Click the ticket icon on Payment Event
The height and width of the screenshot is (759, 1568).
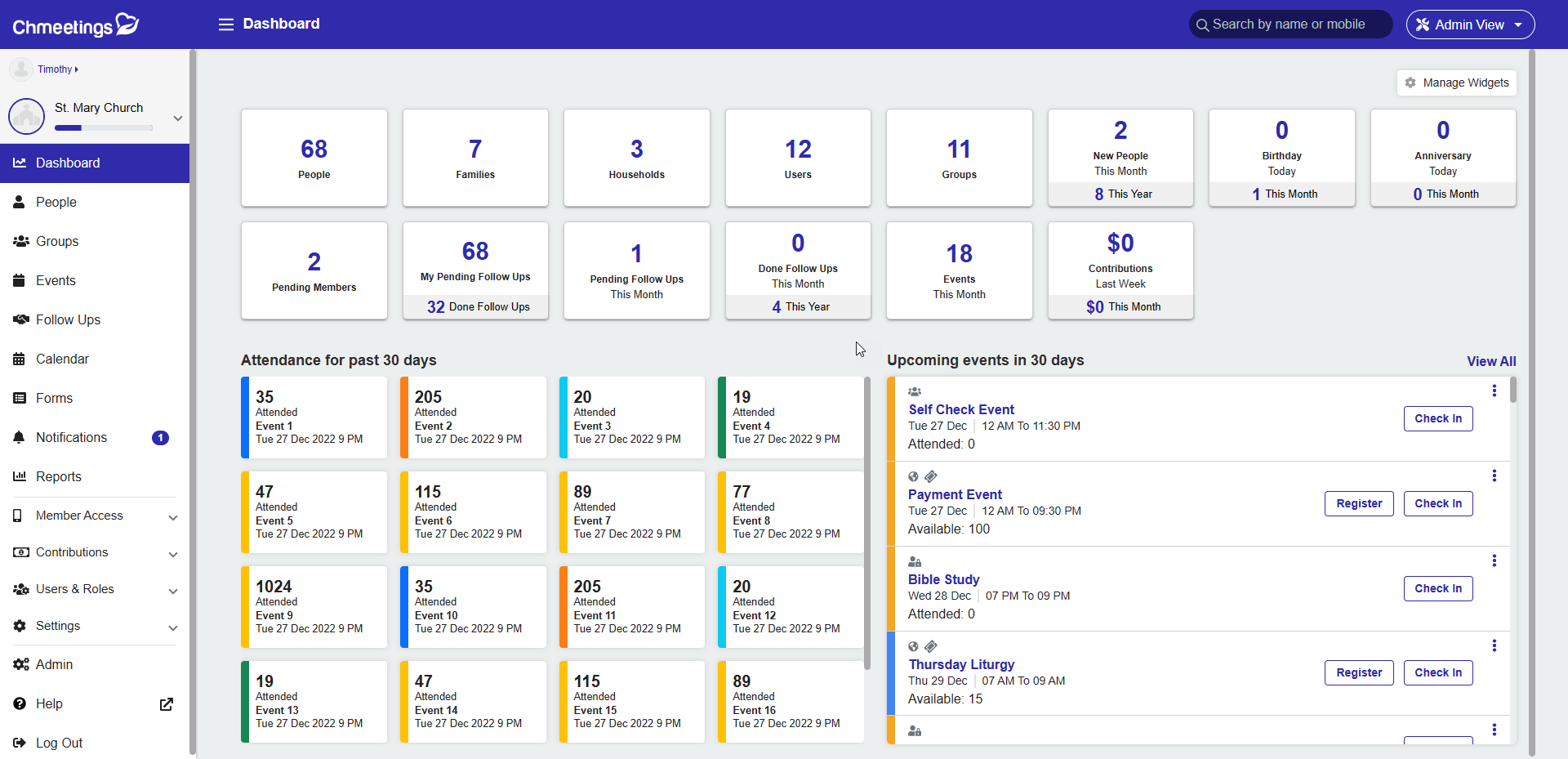pyautogui.click(x=931, y=476)
